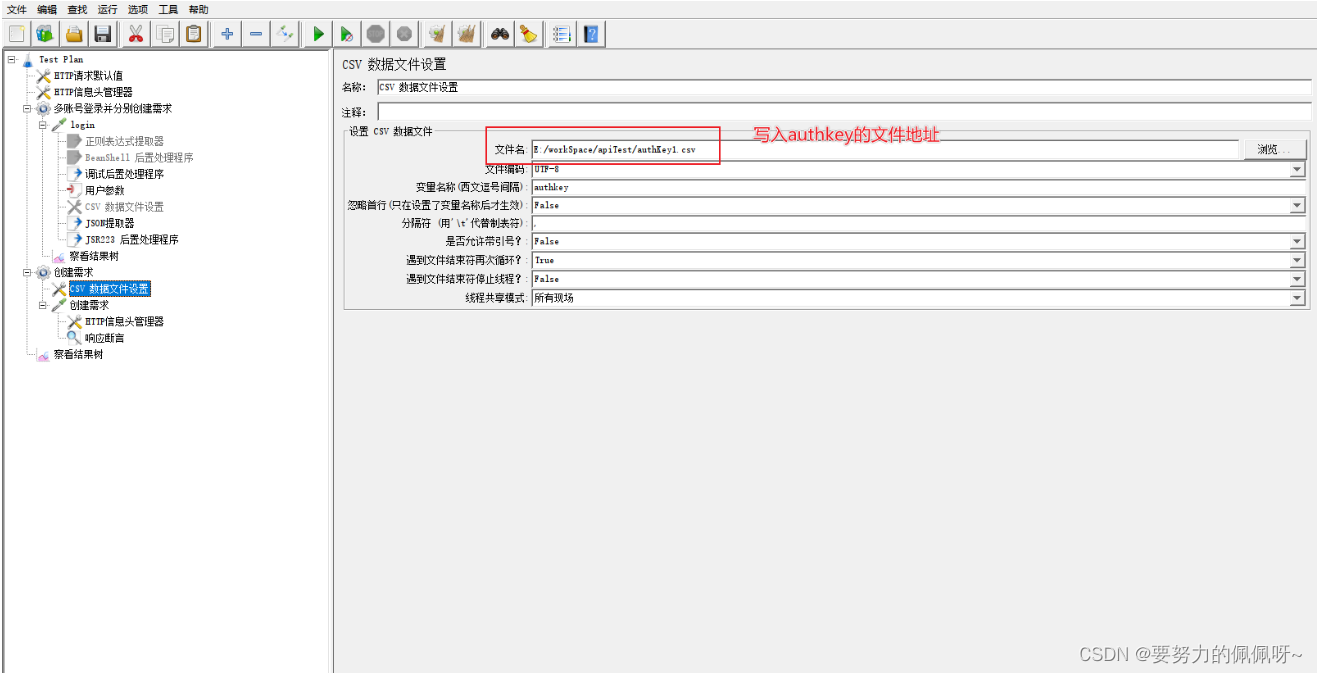The width and height of the screenshot is (1317, 673).
Task: Open the 选项 menu
Action: 137,9
